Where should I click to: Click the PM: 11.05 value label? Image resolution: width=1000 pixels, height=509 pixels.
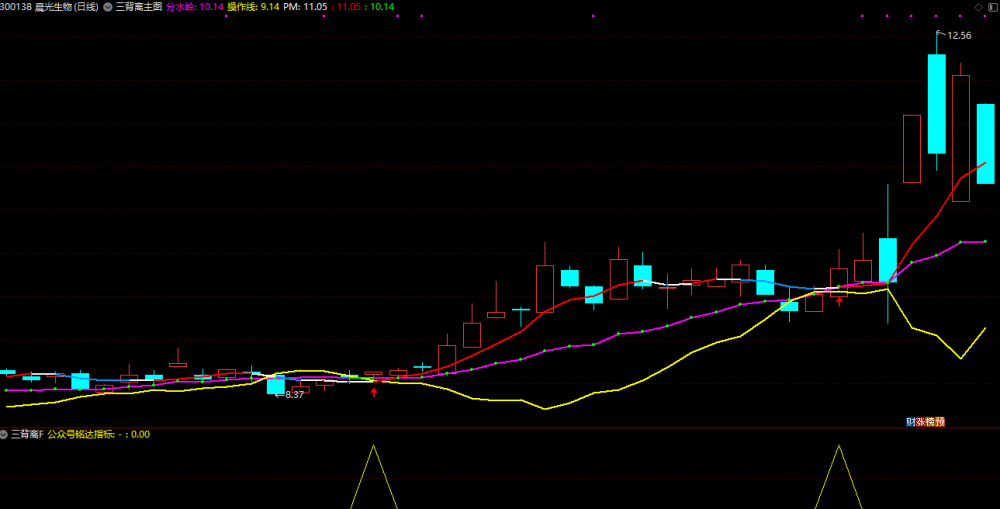coord(305,7)
